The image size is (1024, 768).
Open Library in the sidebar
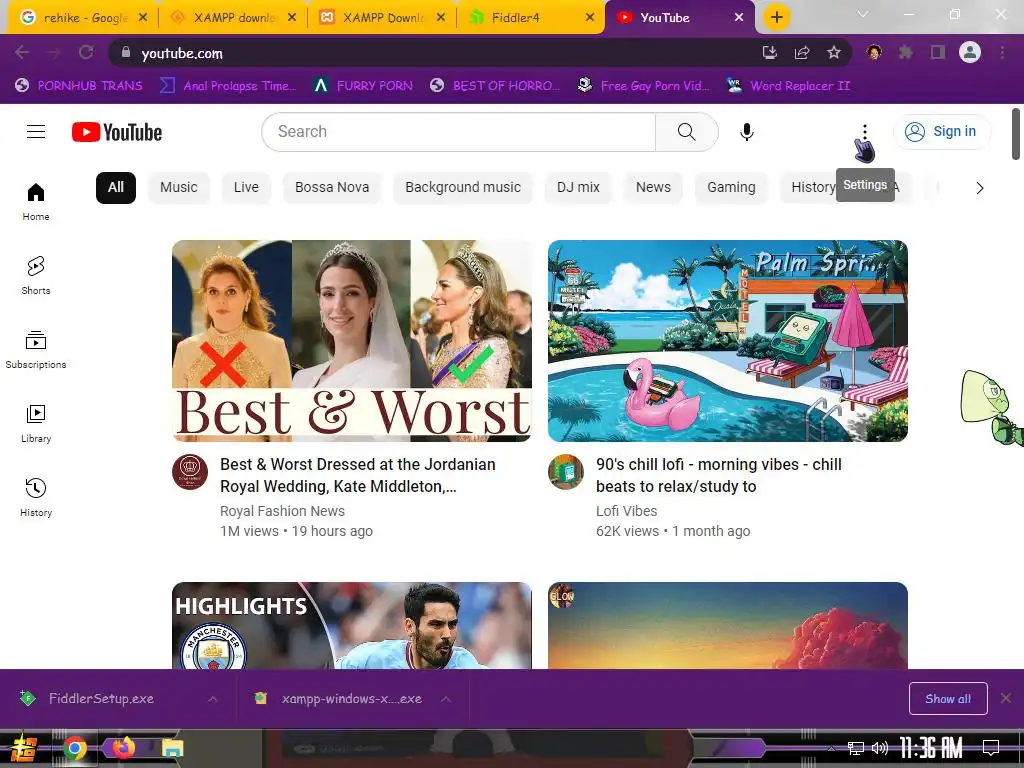point(36,424)
